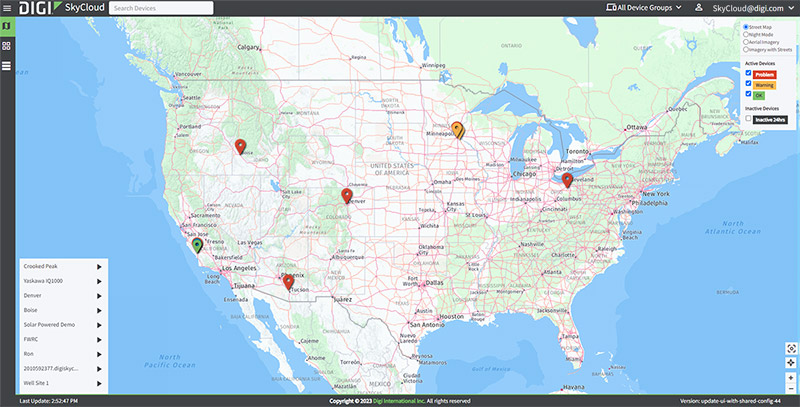Screen dimensions: 800x407
Task: Click the Search Devices input field
Action: click(161, 8)
